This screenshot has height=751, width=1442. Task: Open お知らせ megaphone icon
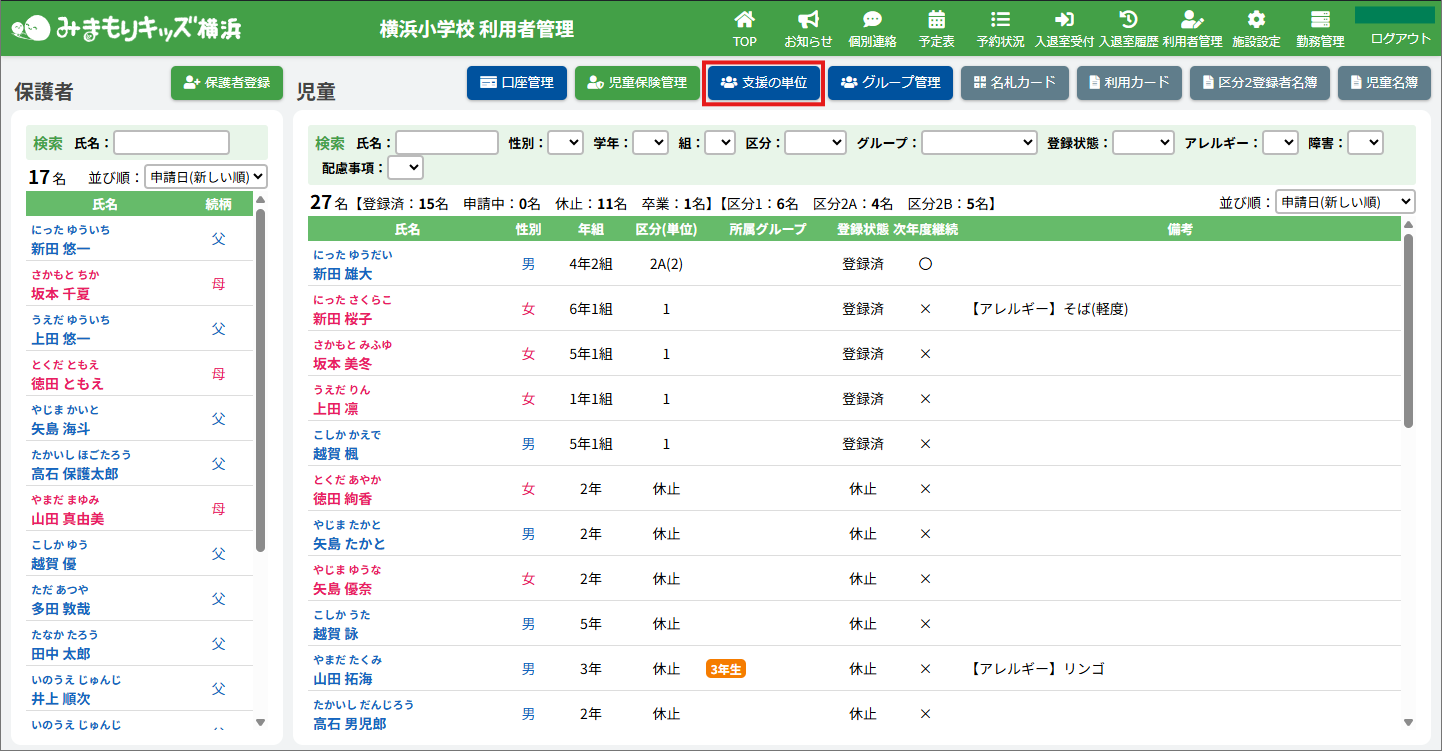[x=808, y=20]
